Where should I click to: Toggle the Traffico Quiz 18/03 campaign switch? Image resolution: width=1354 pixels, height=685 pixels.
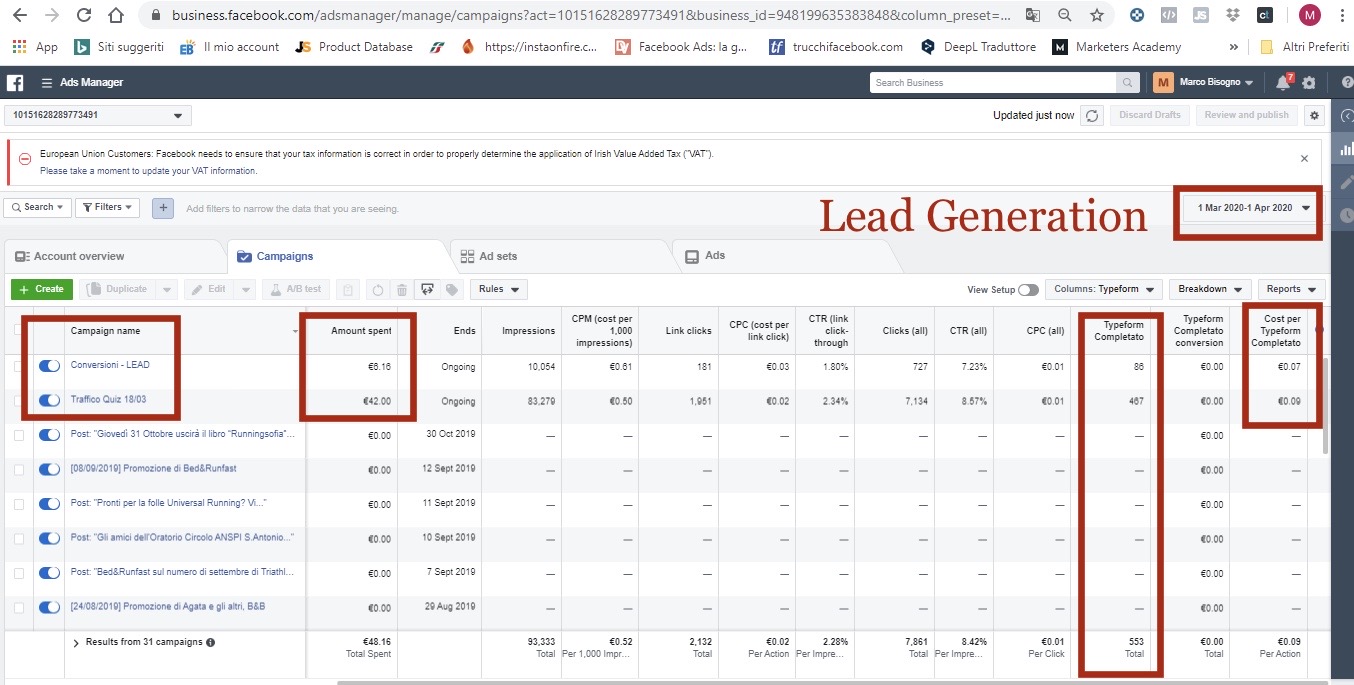(x=49, y=401)
